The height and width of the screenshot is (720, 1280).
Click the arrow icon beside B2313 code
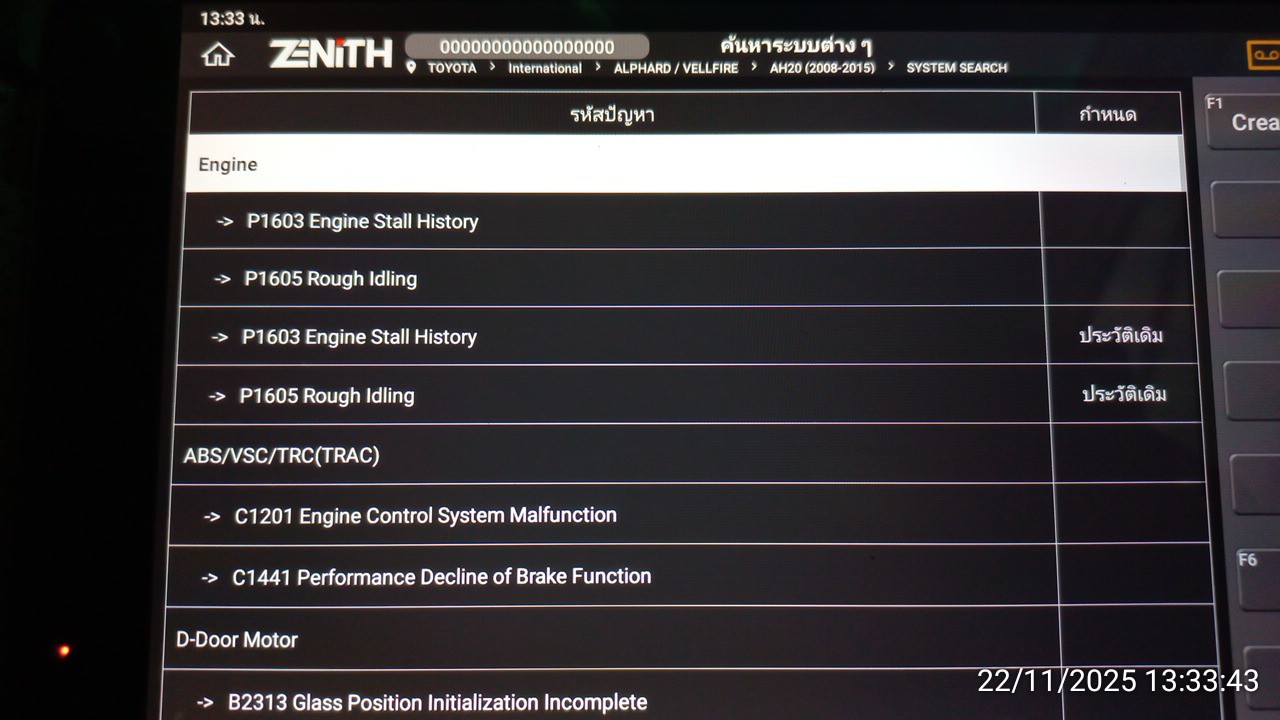205,703
